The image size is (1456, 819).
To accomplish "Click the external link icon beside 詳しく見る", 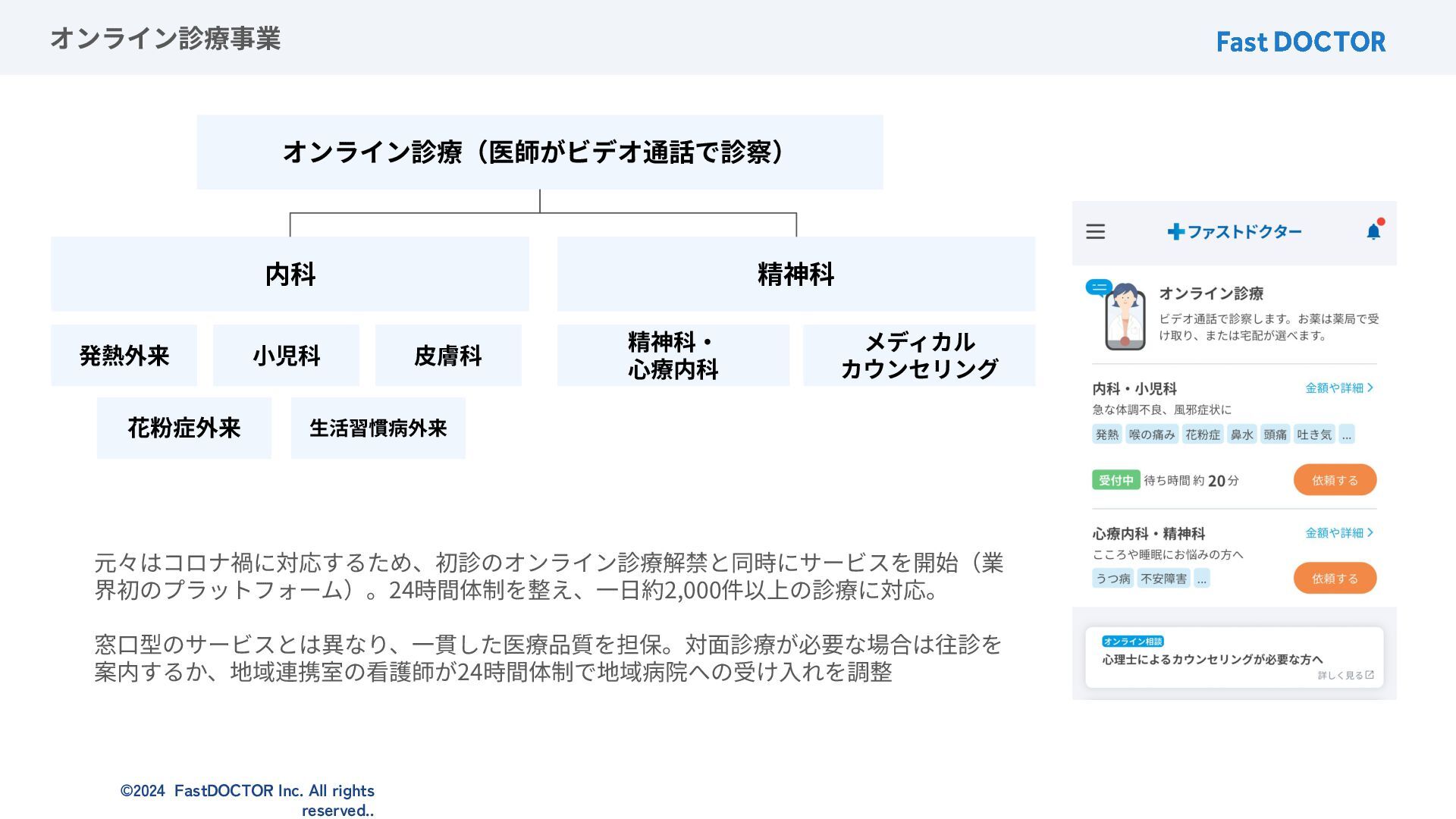I will [x=1370, y=675].
